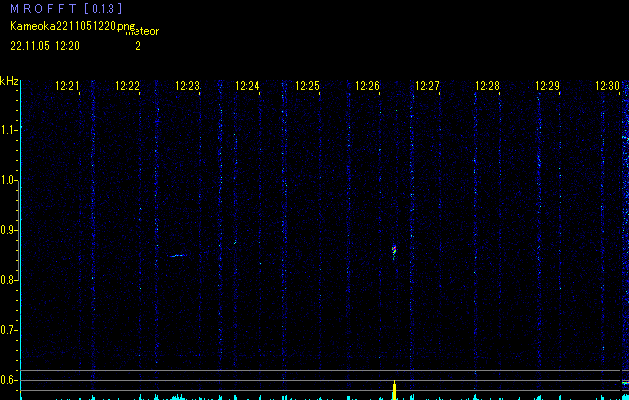Click the 12:28 time marker
Screen dimensions: 629x400
[487, 86]
